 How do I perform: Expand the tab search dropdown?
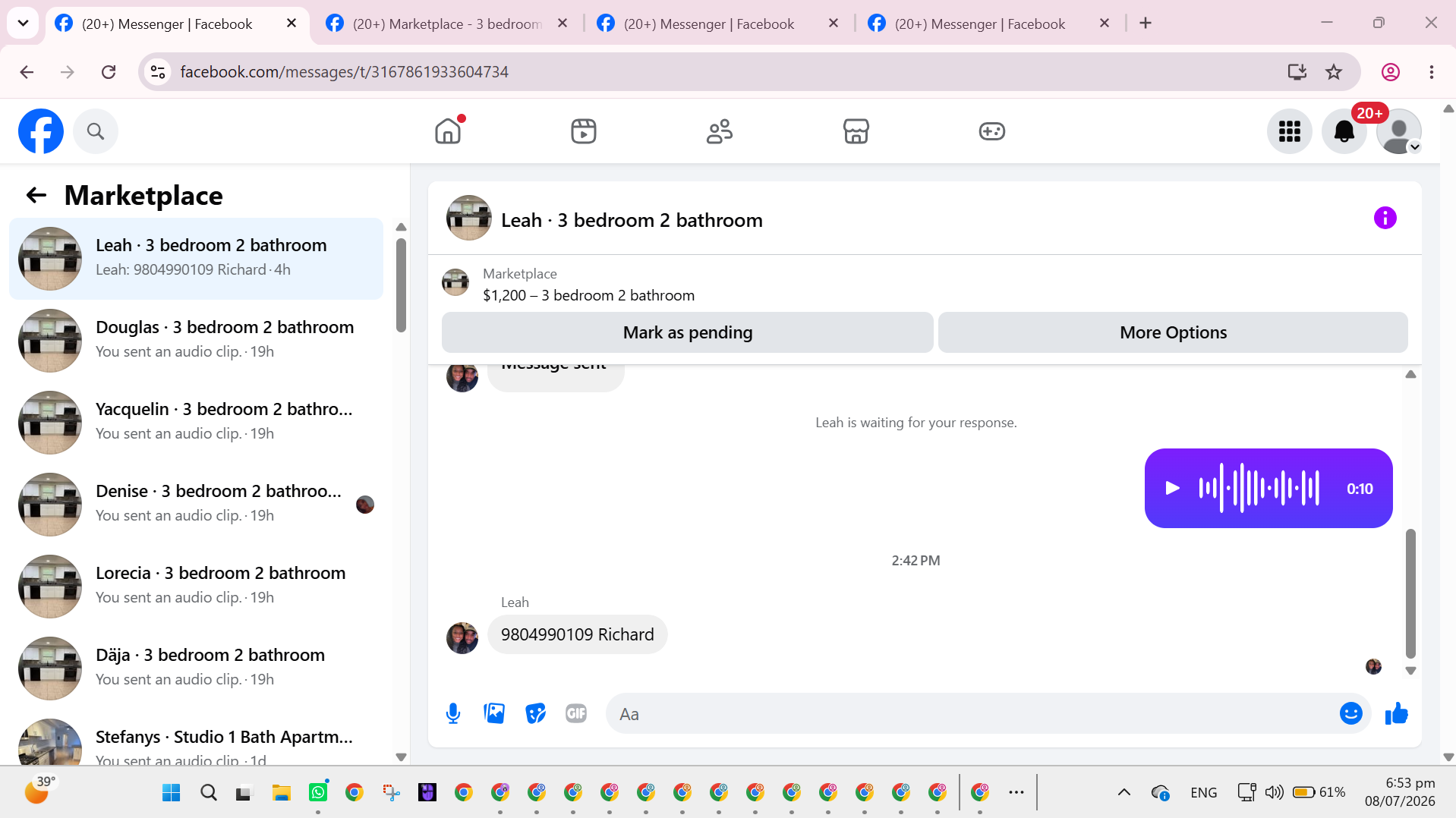pyautogui.click(x=23, y=24)
